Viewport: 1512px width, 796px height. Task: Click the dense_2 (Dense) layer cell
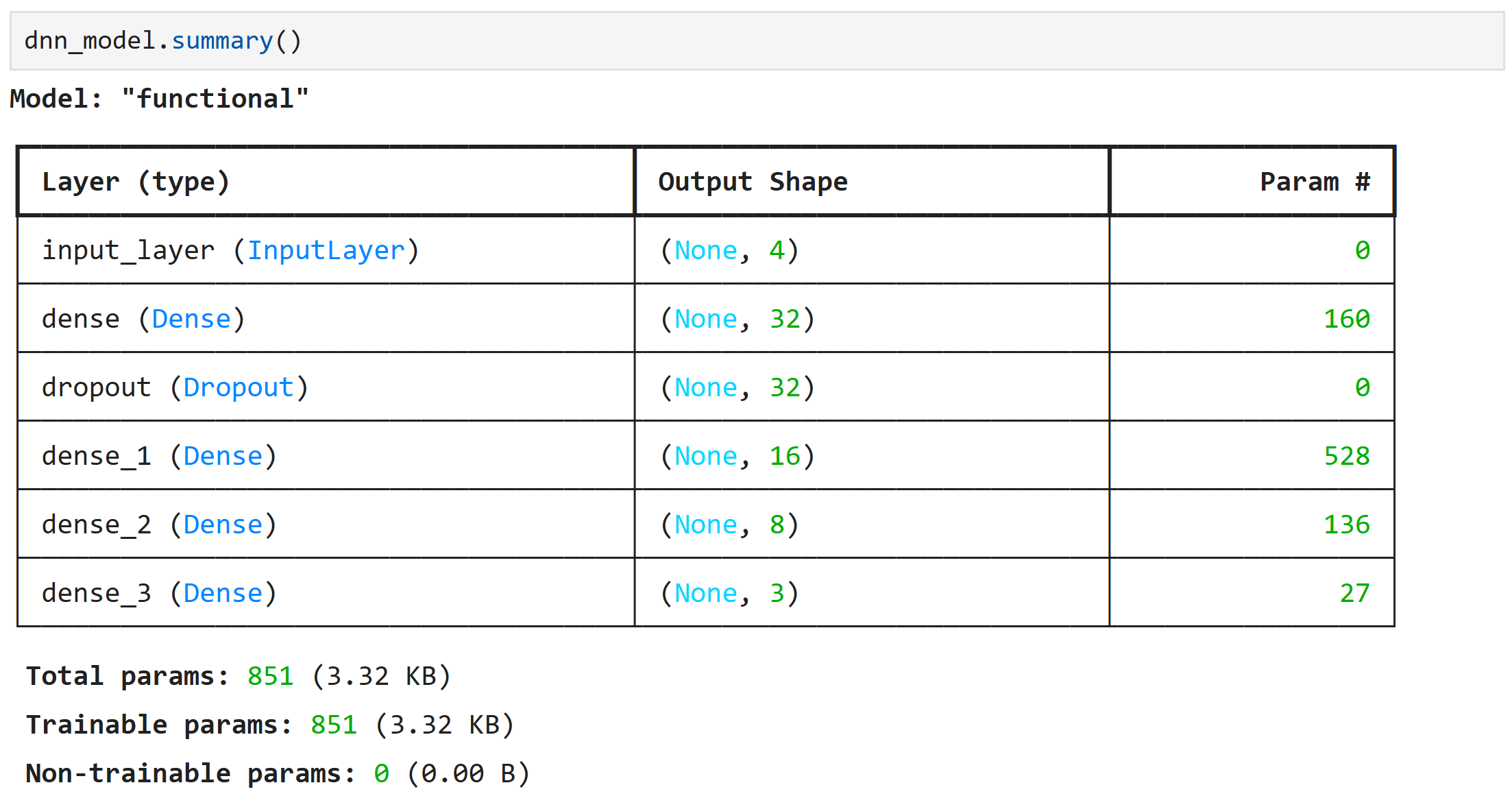tap(159, 524)
